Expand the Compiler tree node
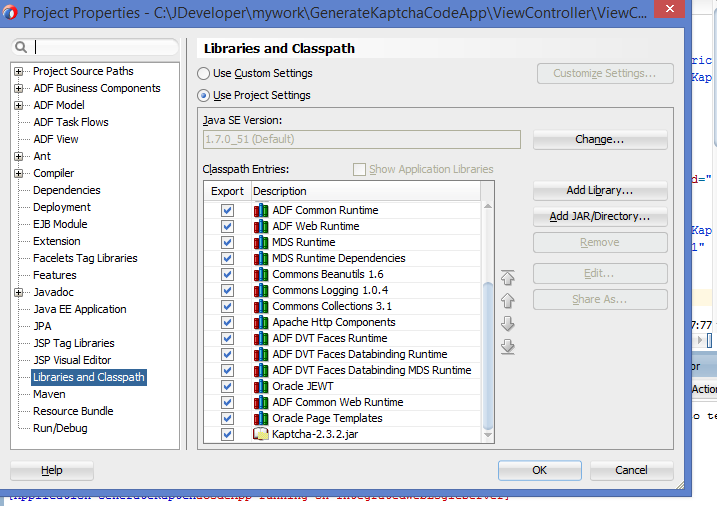Screen dimensions: 717x506 (x=18, y=173)
